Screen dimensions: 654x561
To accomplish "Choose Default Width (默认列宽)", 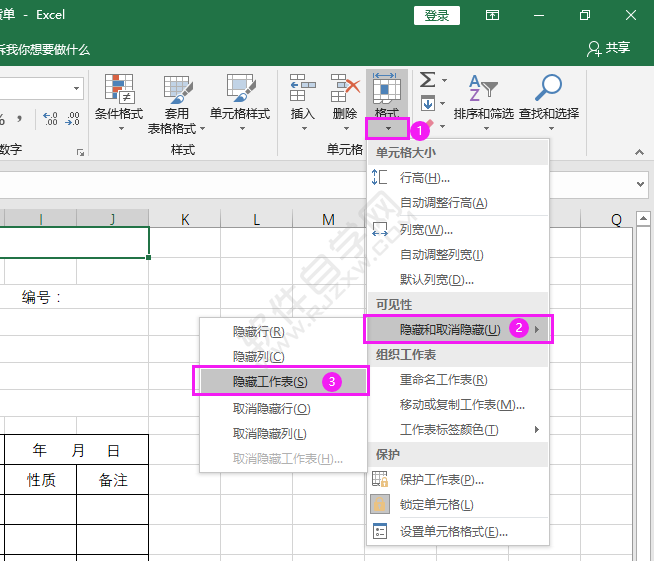I will [x=458, y=279].
